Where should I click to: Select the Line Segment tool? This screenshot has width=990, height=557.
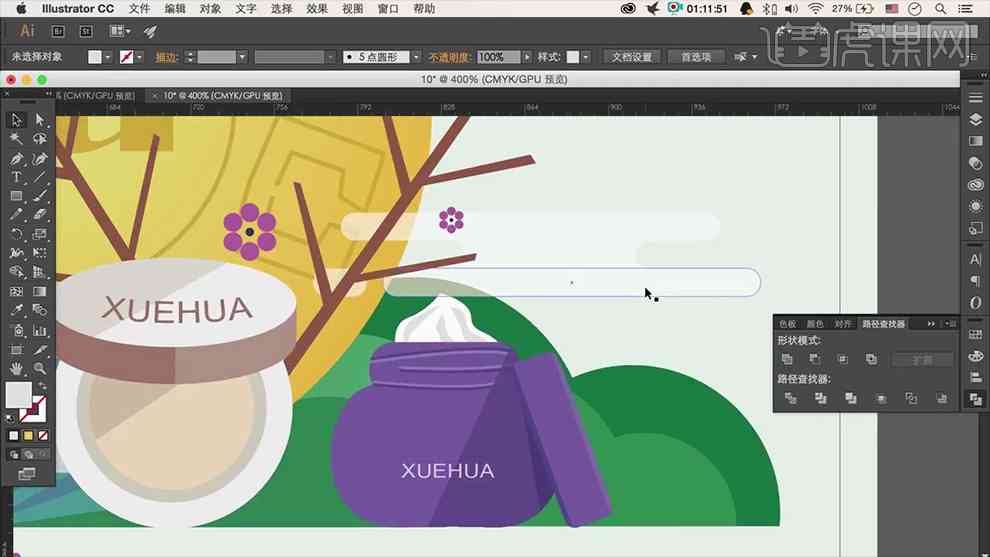pyautogui.click(x=40, y=177)
